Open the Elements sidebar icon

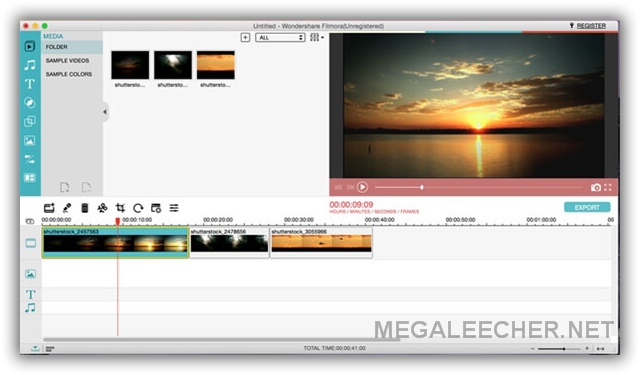pos(30,140)
